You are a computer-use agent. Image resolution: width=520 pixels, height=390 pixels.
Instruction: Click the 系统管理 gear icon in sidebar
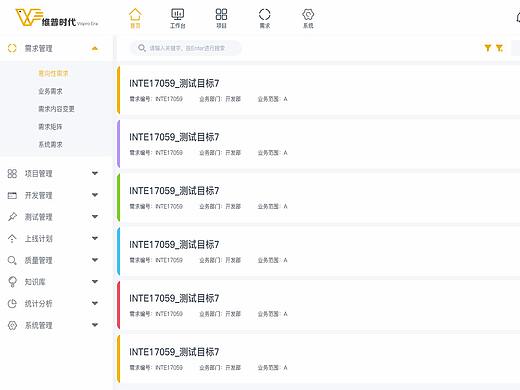12,325
